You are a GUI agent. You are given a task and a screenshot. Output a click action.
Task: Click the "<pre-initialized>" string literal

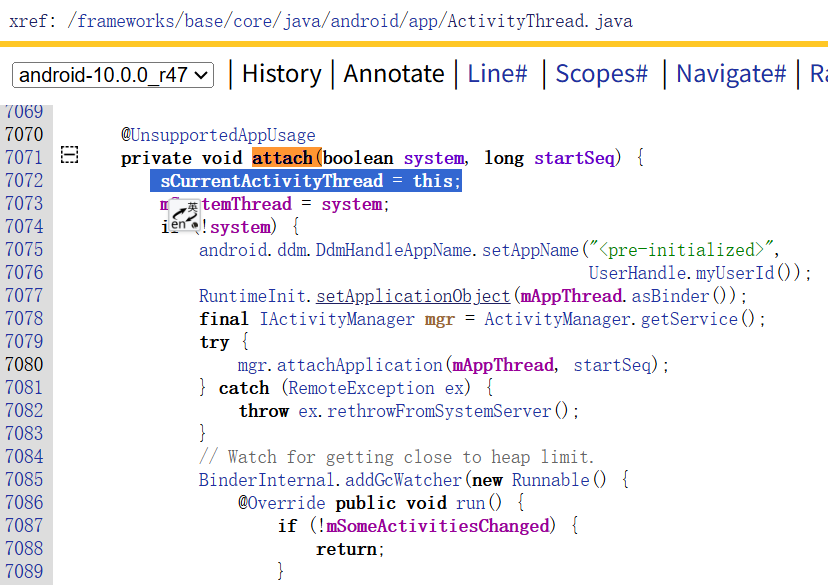click(681, 250)
